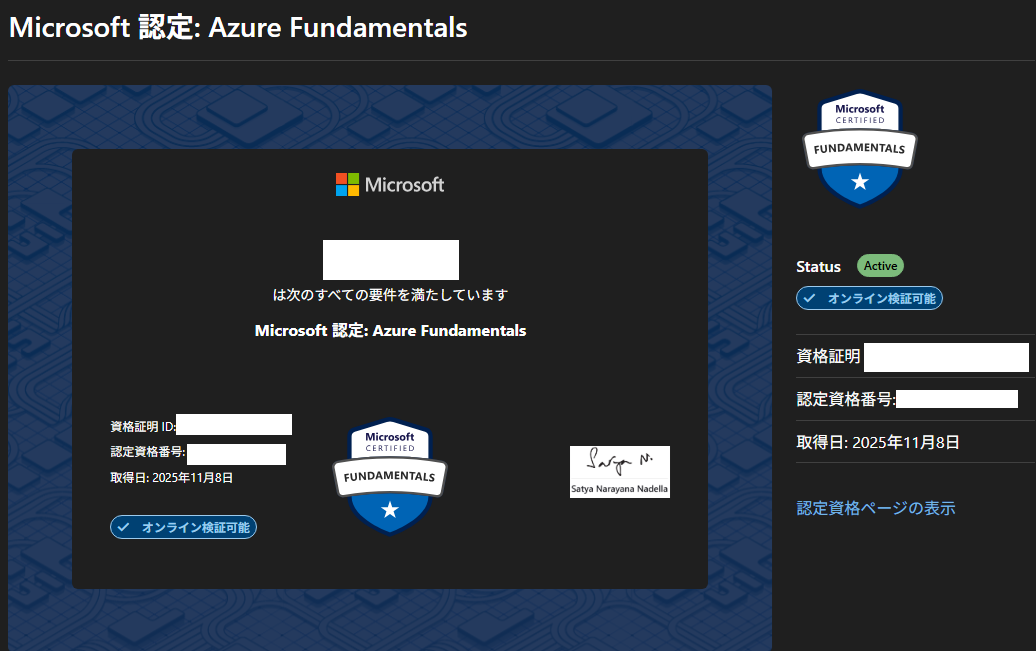
Task: Click the 認定資格番号 label on certificate
Action: click(x=148, y=451)
